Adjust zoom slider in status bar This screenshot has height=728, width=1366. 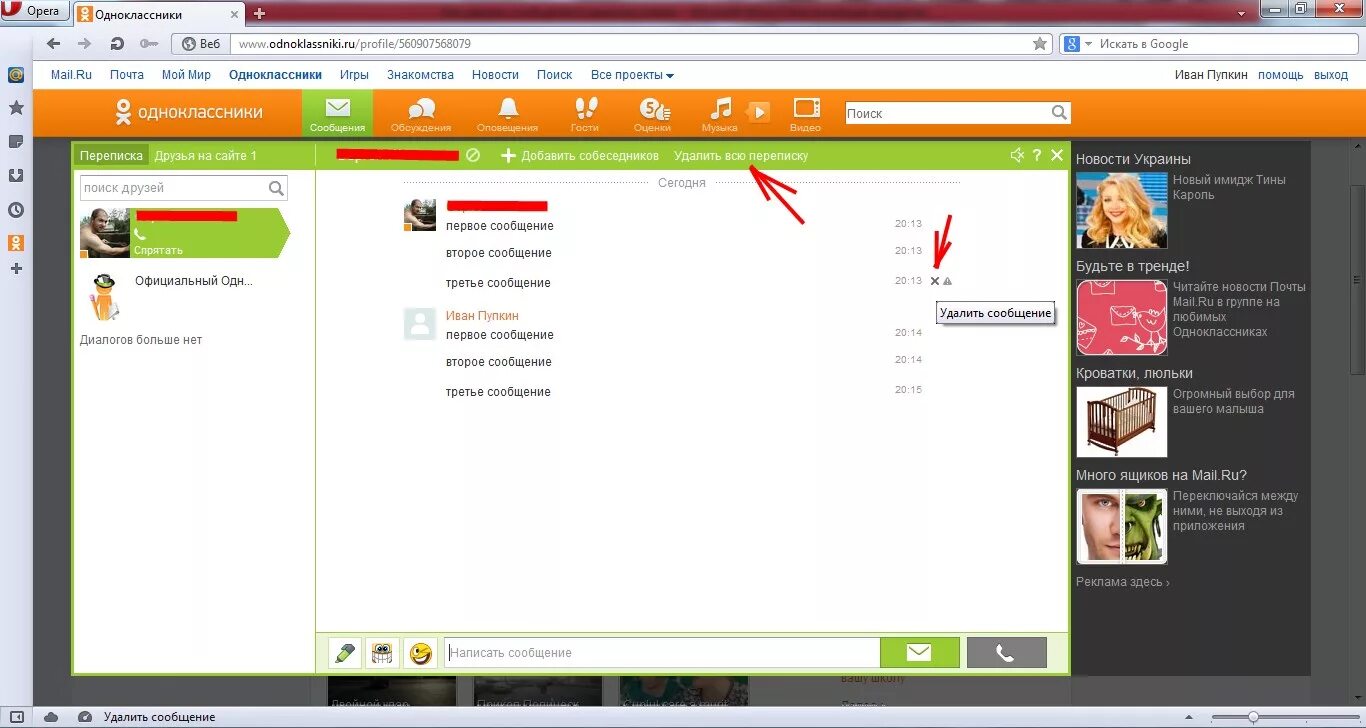[1253, 717]
